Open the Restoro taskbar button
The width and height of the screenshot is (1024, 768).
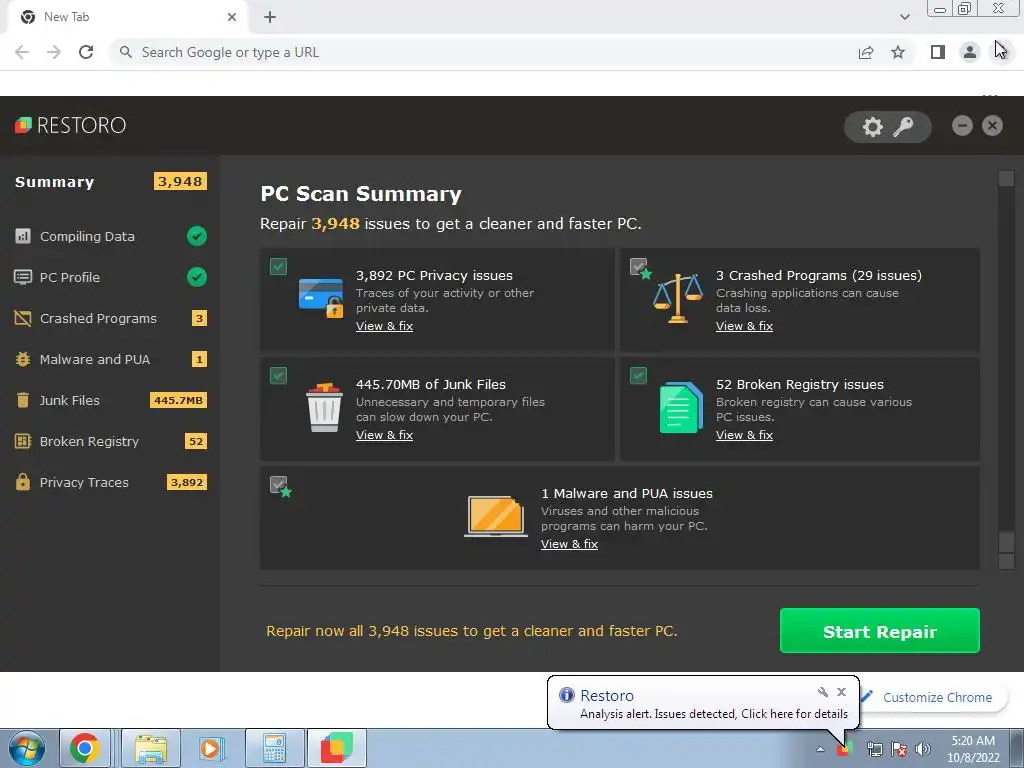coord(337,748)
